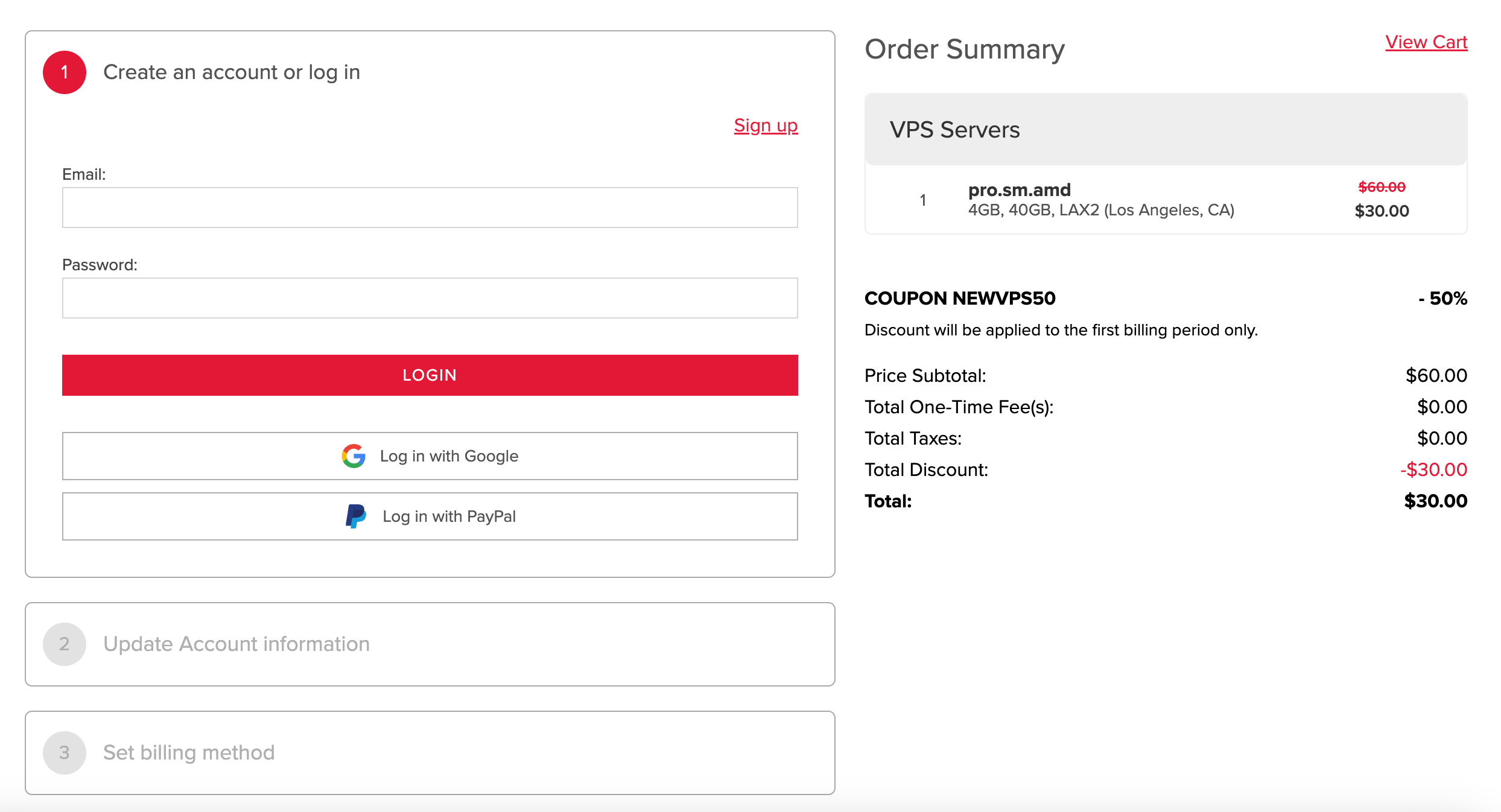Click the Email: field label
This screenshot has height=812, width=1501.
pos(84,174)
